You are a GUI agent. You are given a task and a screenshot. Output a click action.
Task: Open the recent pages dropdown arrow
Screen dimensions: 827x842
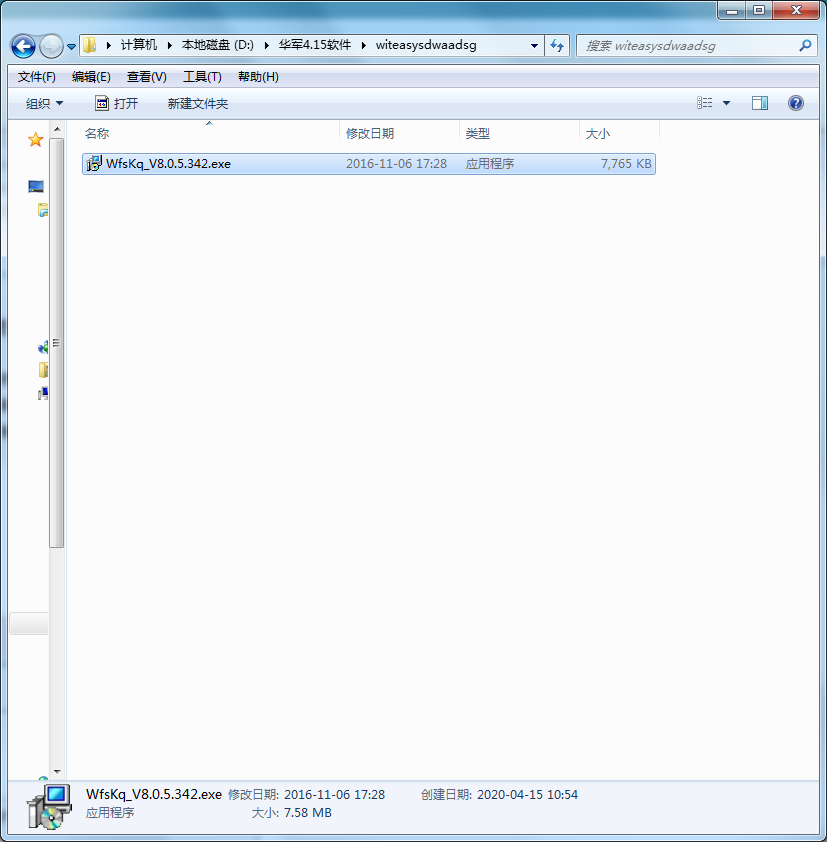71,47
